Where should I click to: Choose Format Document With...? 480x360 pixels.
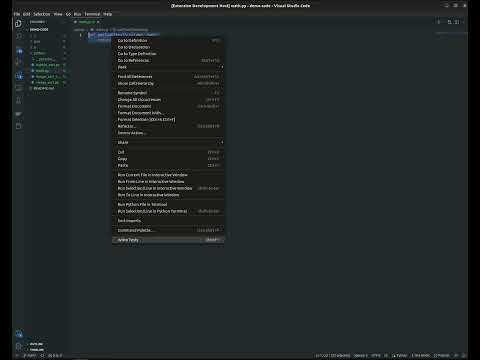[x=168, y=113]
